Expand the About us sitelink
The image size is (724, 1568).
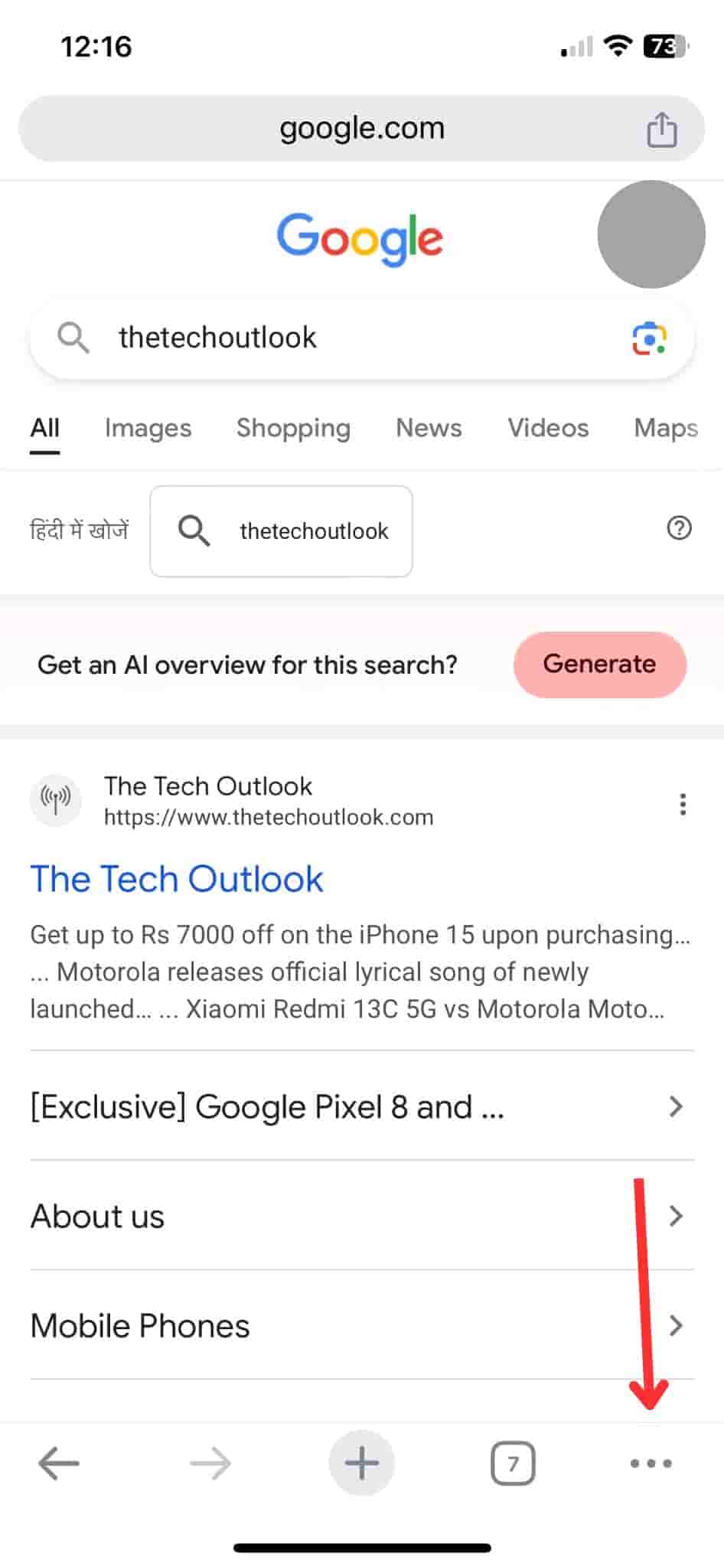(675, 1216)
